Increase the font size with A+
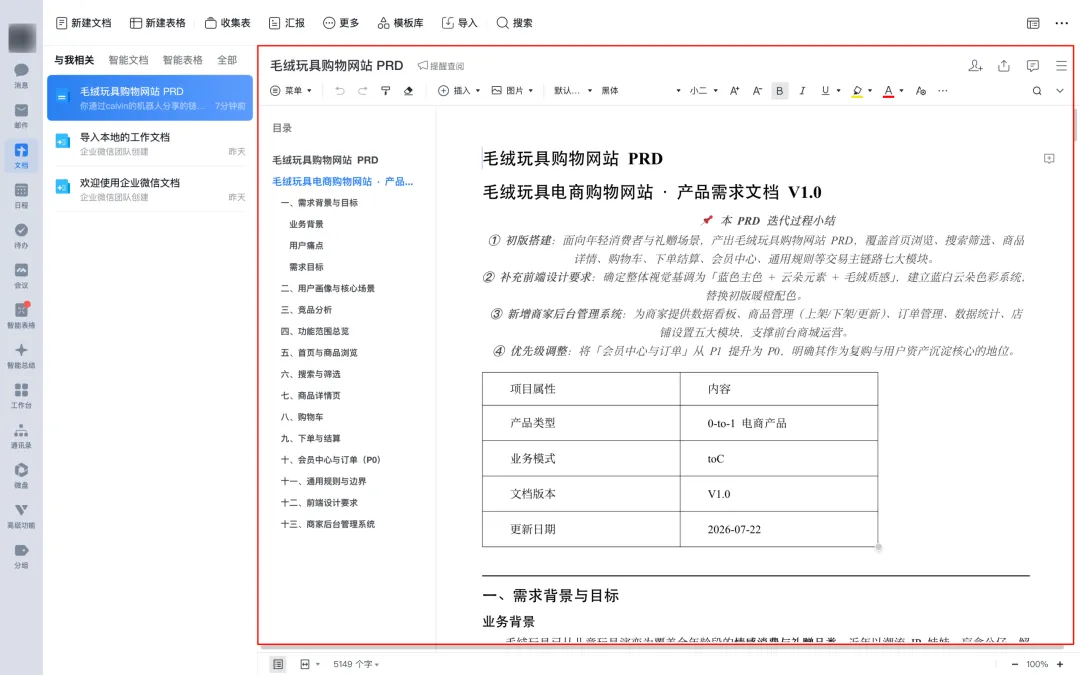The height and width of the screenshot is (675, 1080). coord(734,91)
